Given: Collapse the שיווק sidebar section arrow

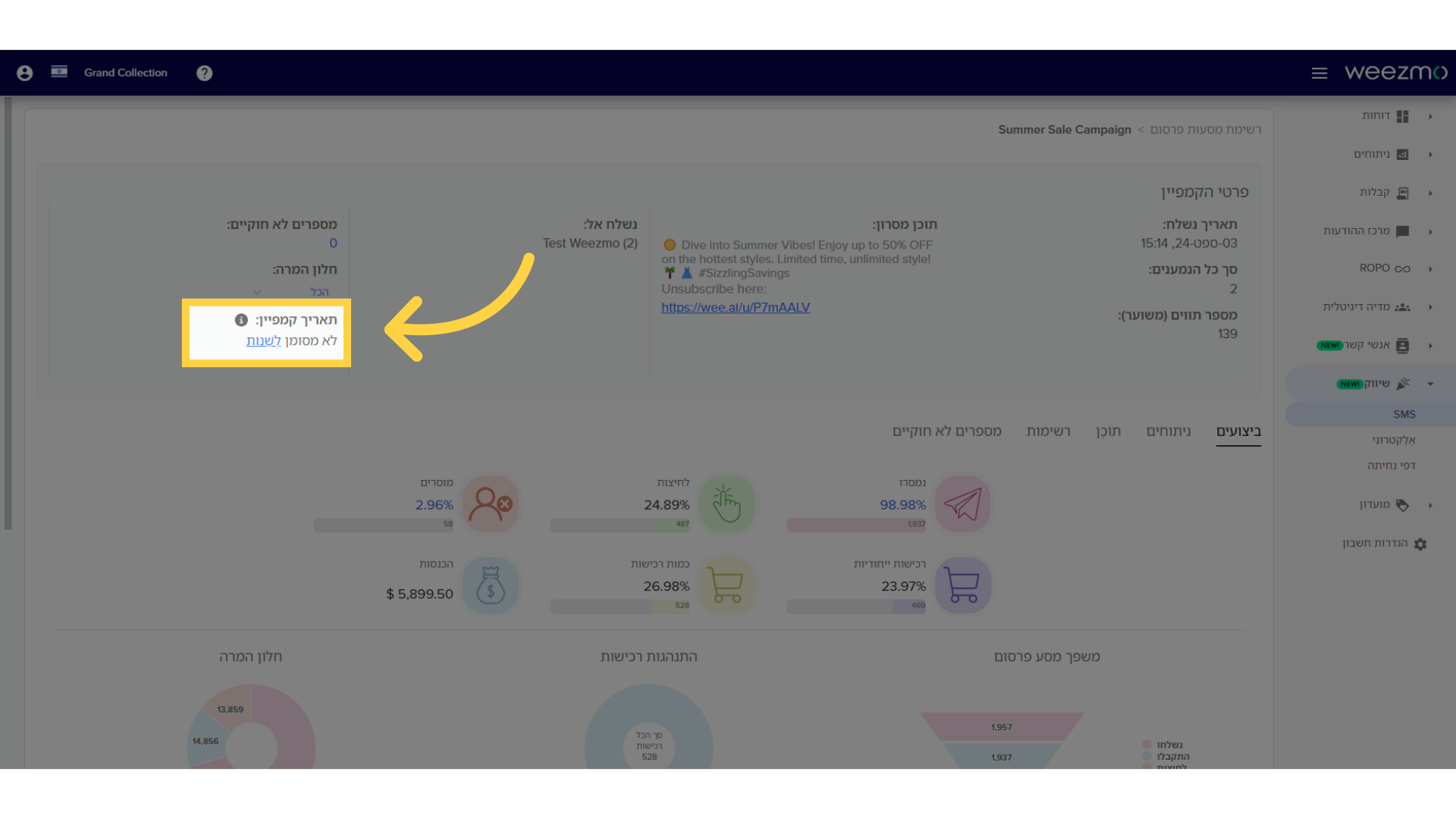Looking at the screenshot, I should pos(1430,384).
